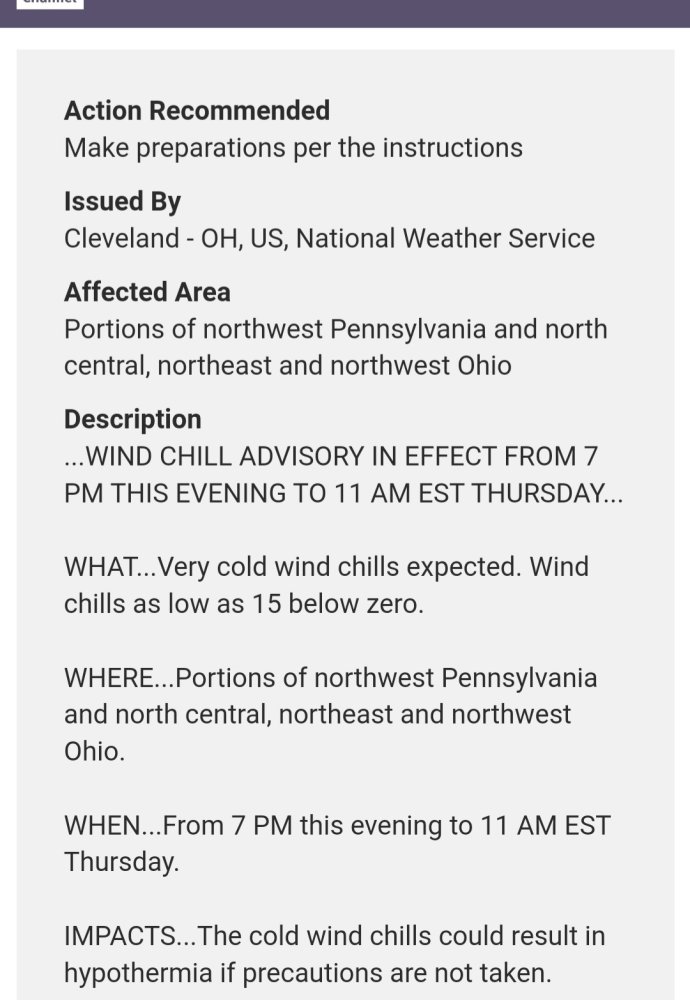Click the WHAT paragraph about wind chills
The image size is (690, 1000).
[x=327, y=585]
